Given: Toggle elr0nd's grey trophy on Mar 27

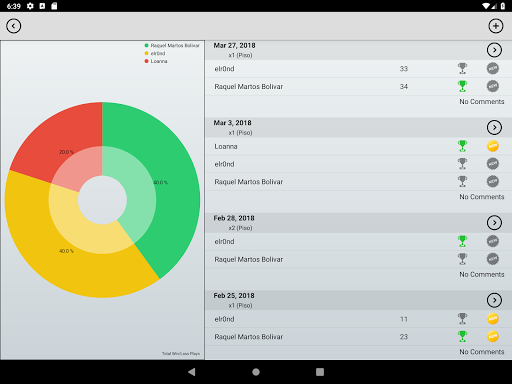Looking at the screenshot, I should pos(462,69).
